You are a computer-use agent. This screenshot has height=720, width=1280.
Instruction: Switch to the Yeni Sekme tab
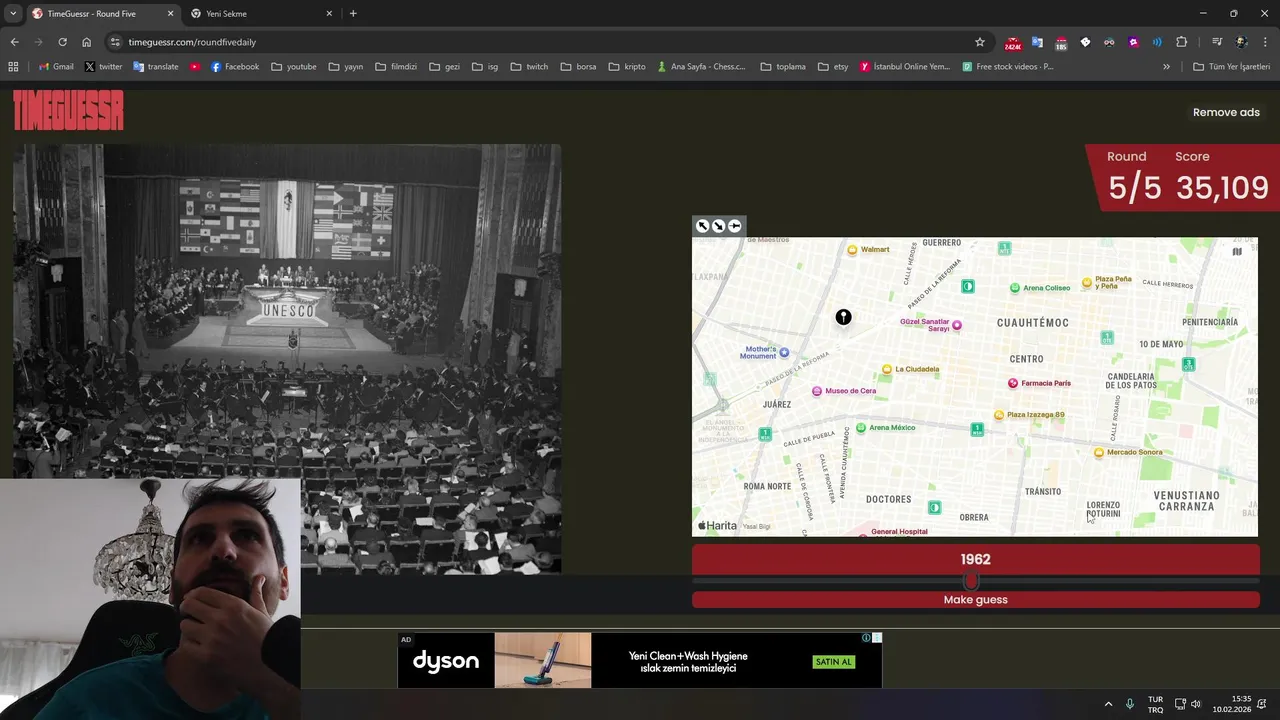(260, 14)
